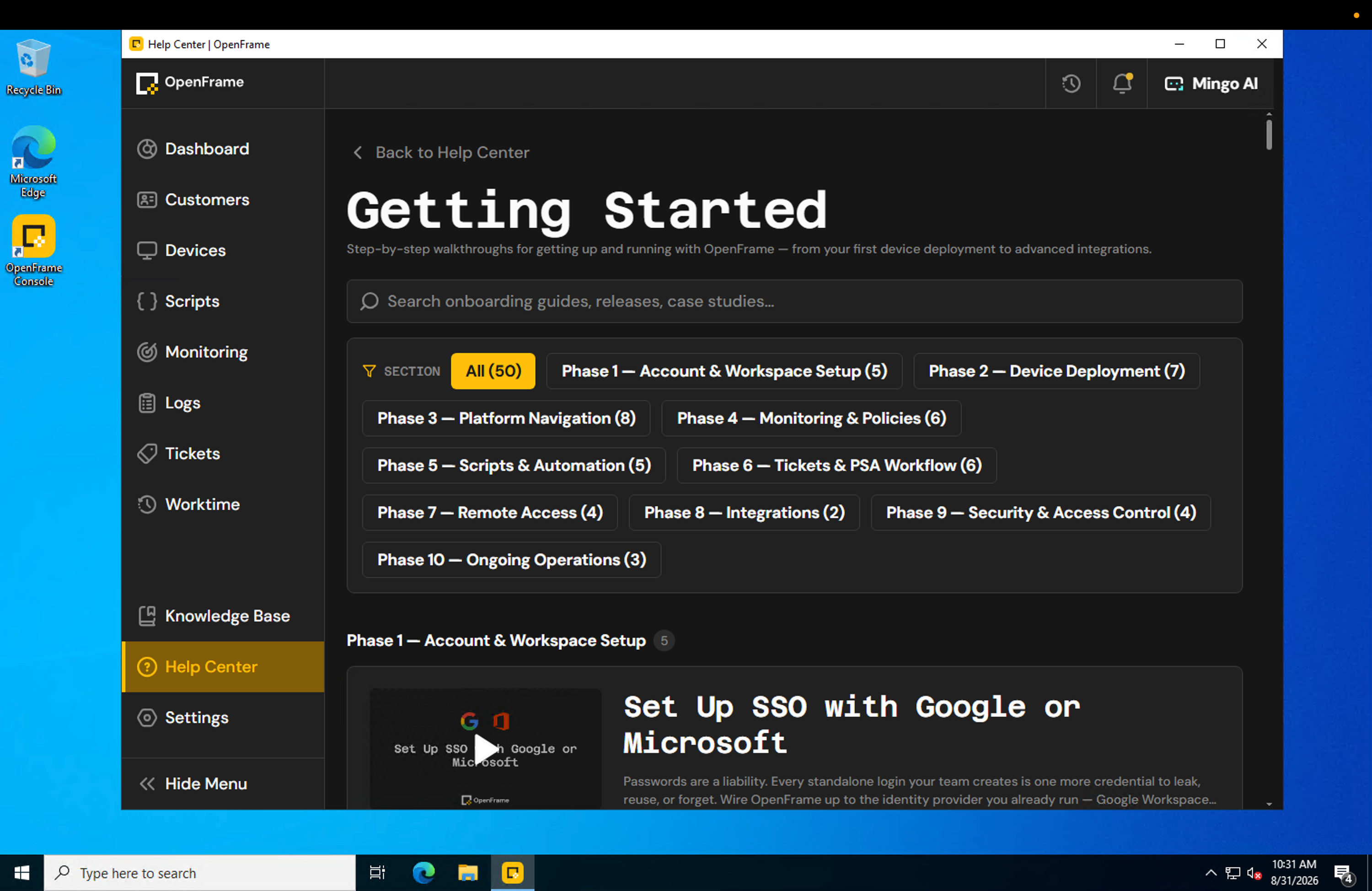The image size is (1372, 891).
Task: Open the history clock icon in header
Action: [1071, 84]
